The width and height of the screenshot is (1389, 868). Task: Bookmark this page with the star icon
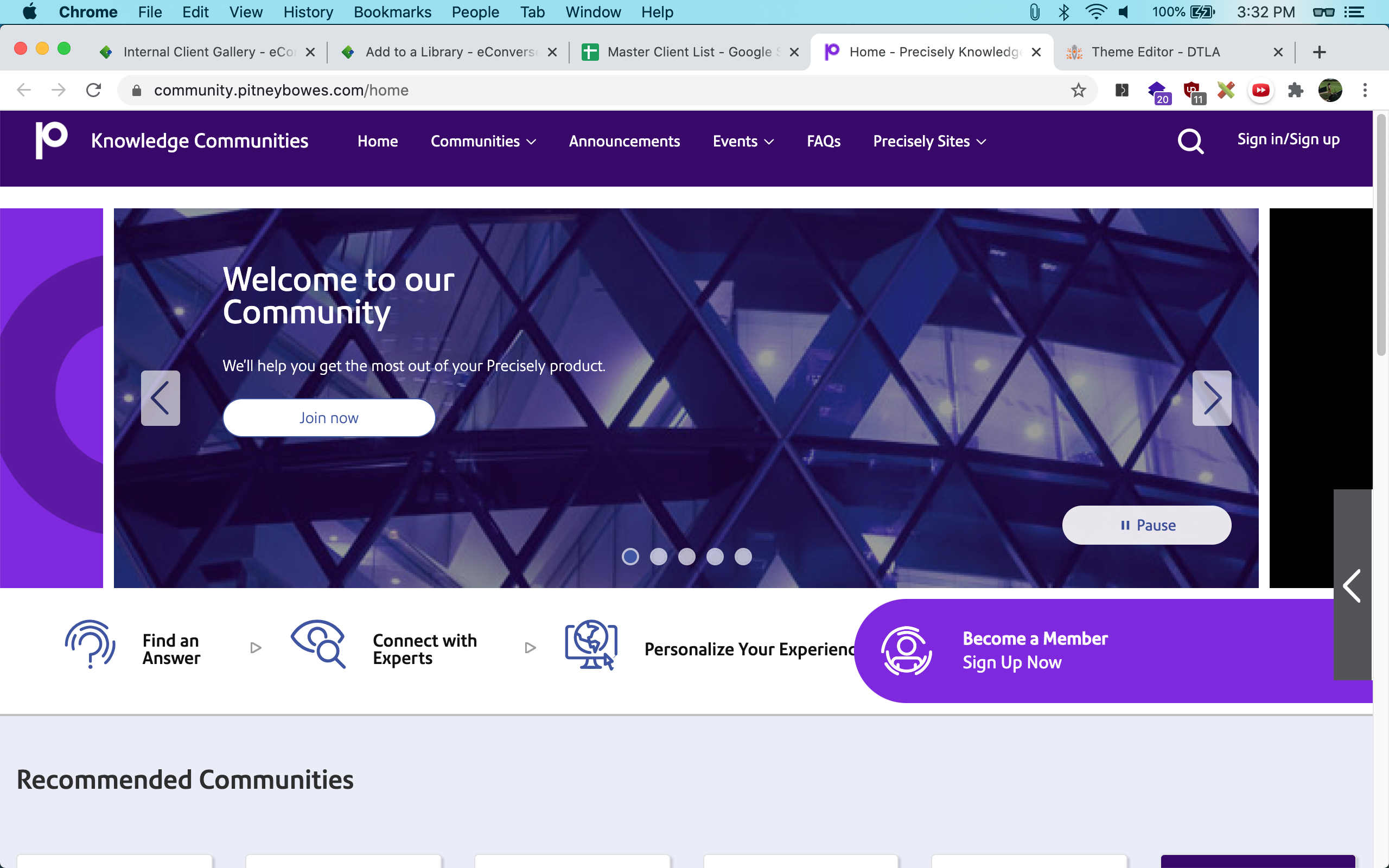pos(1078,90)
